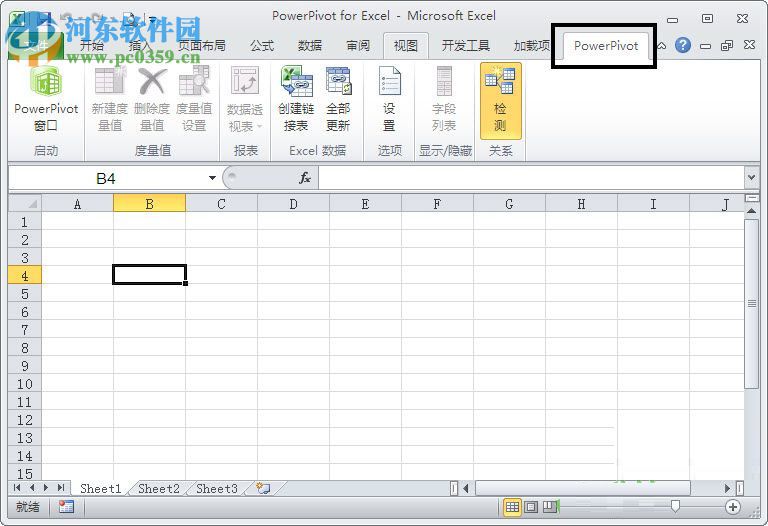Expand the formula bar
The image size is (768, 526).
[751, 177]
